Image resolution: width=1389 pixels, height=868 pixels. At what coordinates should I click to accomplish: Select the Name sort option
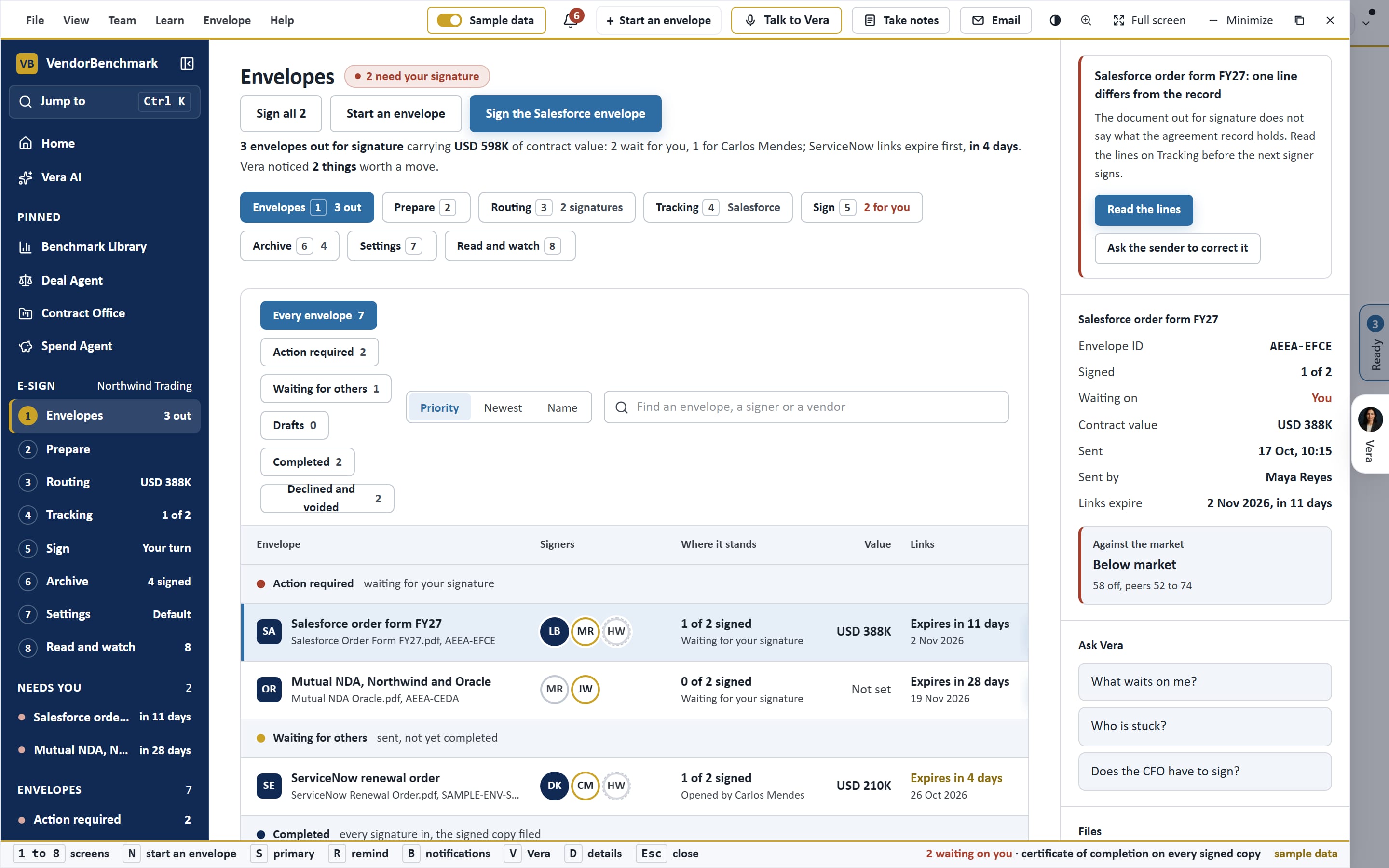click(562, 407)
